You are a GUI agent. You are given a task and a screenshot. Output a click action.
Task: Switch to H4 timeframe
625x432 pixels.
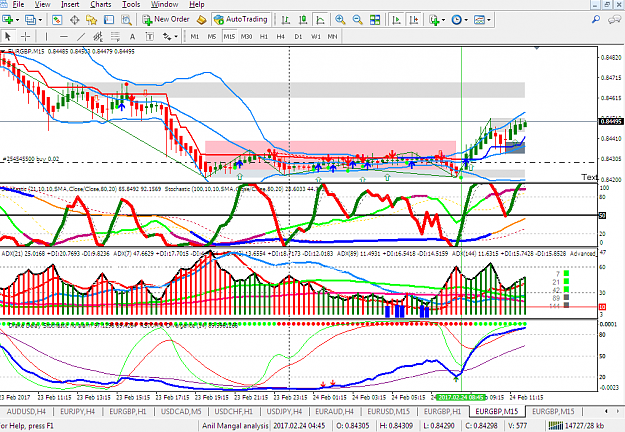[281, 37]
